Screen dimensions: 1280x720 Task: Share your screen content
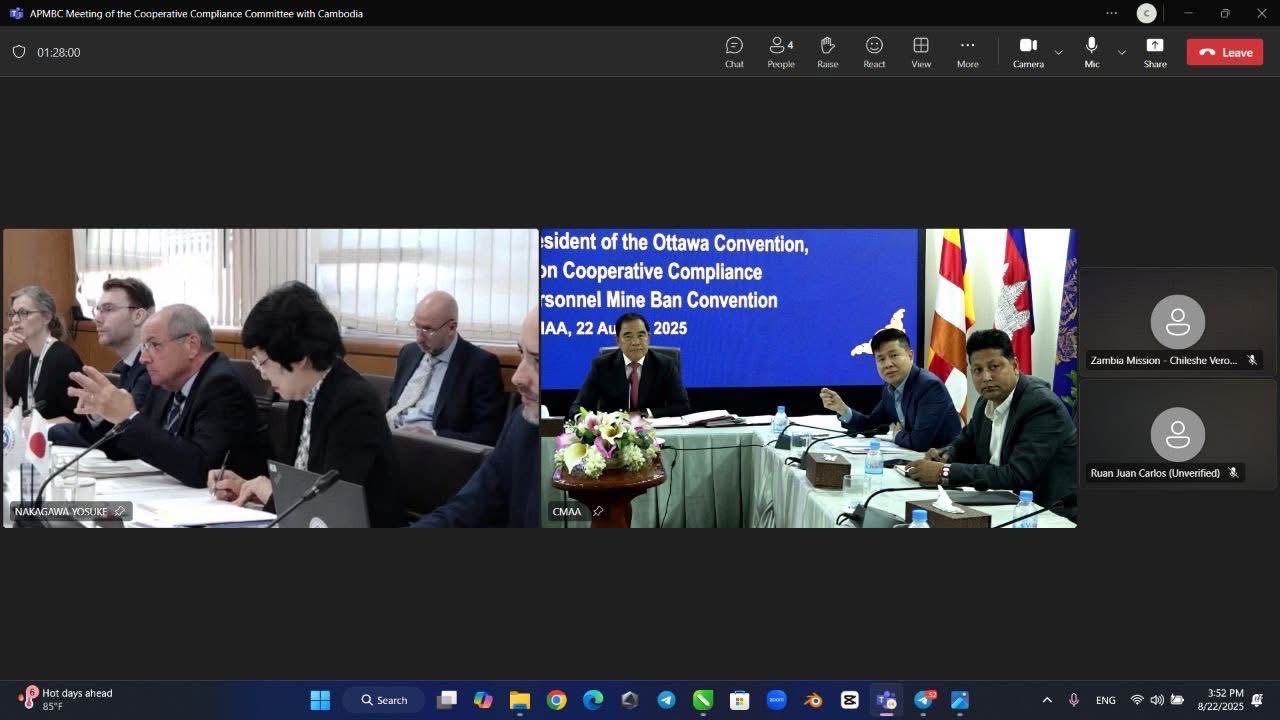click(x=1155, y=52)
